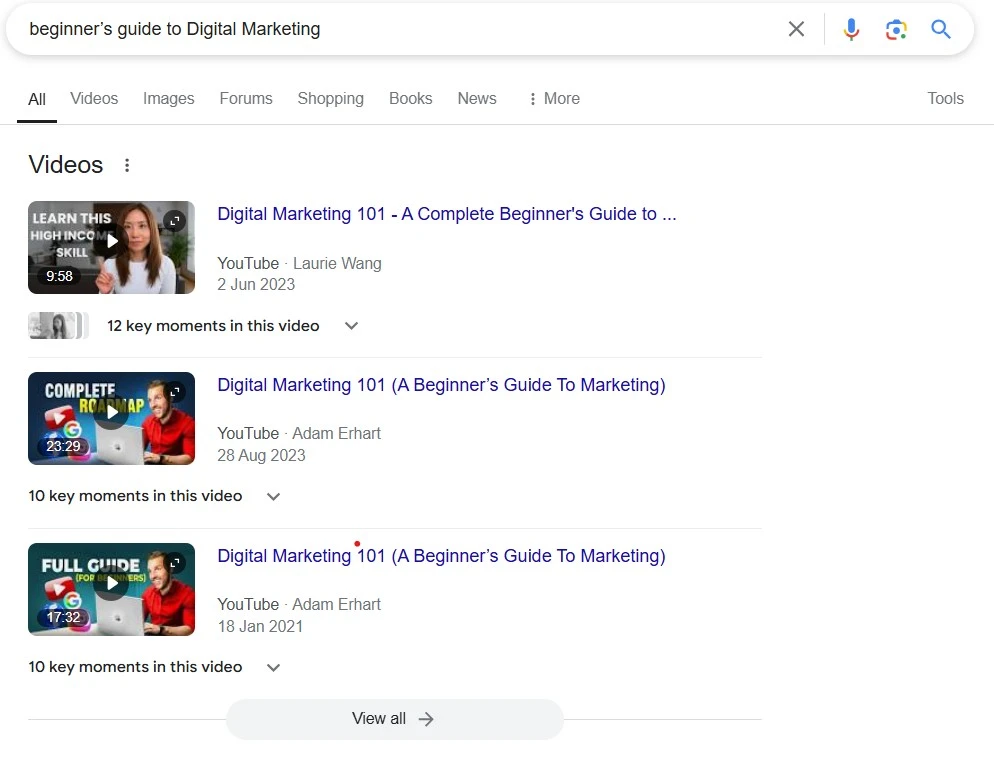The width and height of the screenshot is (994, 760).
Task: Open Digital Marketing 101 by Laurie Wang
Action: coord(446,213)
